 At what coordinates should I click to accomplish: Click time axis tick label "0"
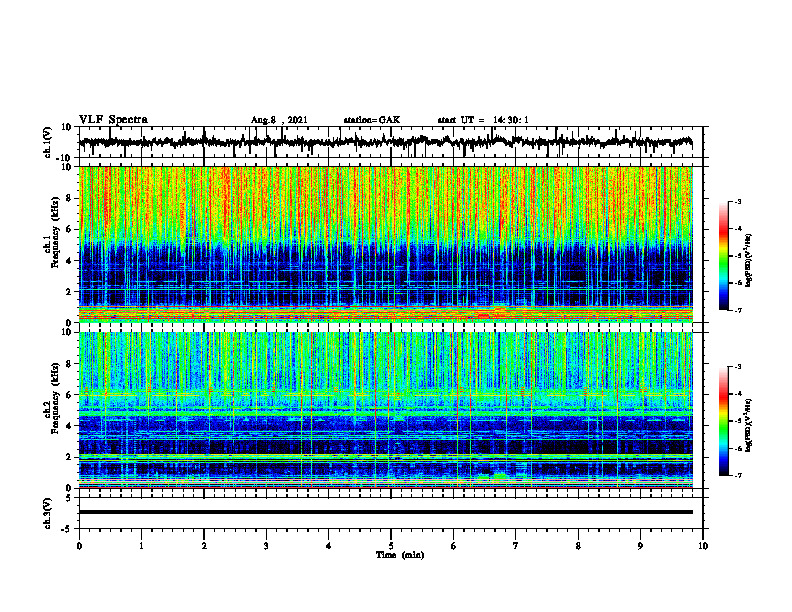79,546
